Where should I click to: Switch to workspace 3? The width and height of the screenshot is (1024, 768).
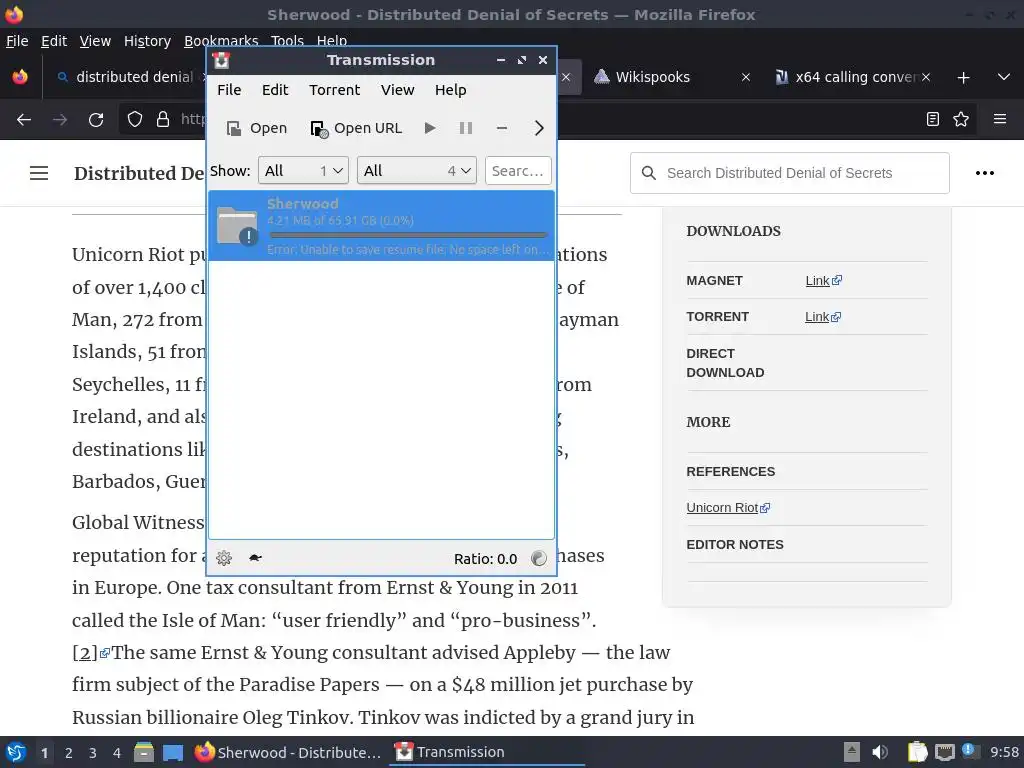pyautogui.click(x=93, y=753)
